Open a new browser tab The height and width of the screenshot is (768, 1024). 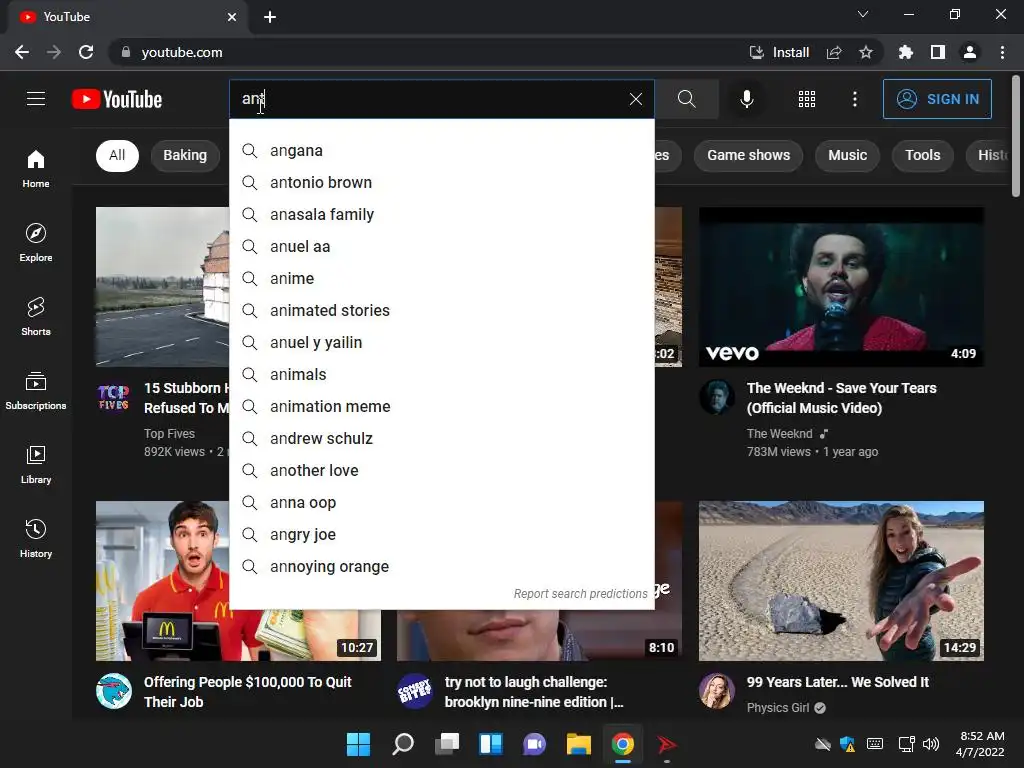[x=270, y=17]
